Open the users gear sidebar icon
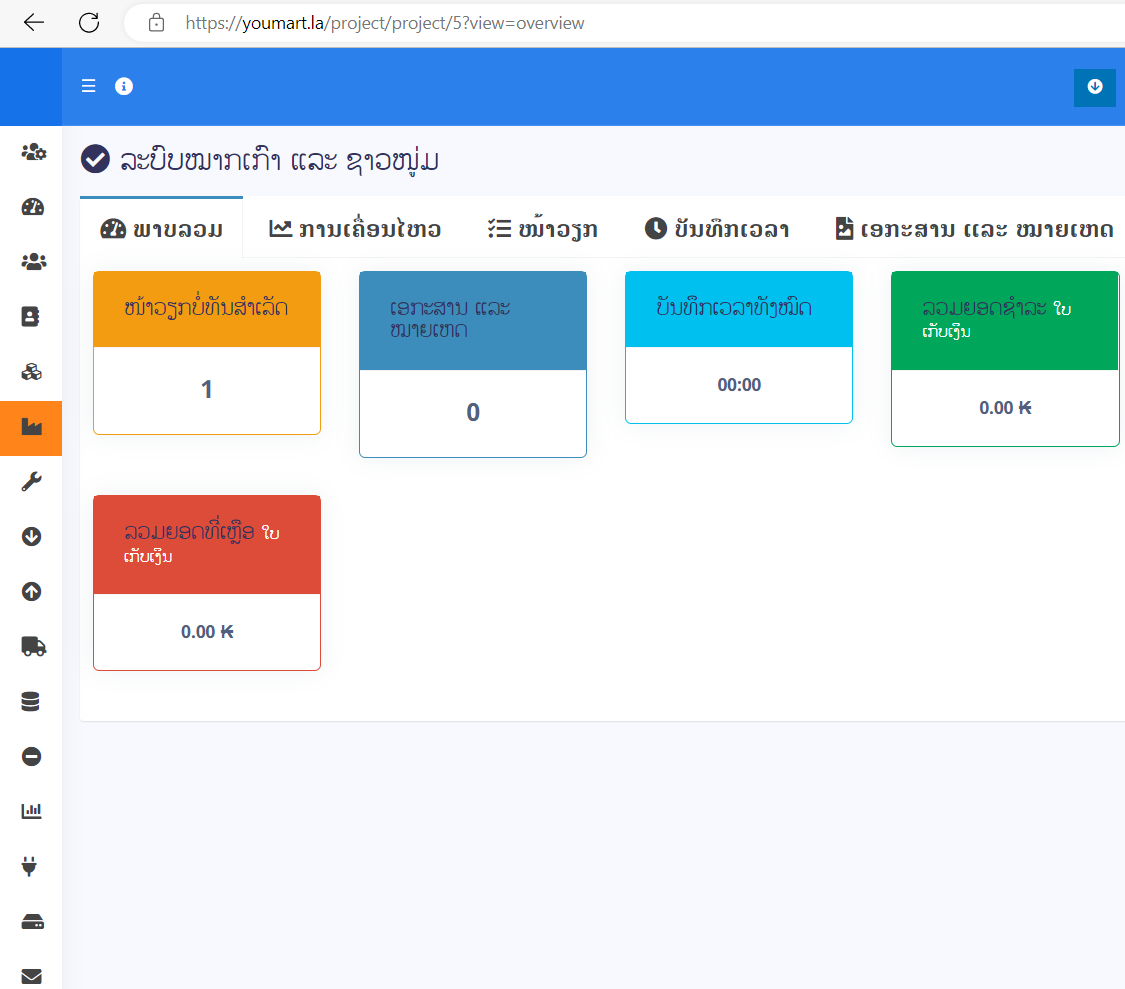The width and height of the screenshot is (1125, 989). [33, 152]
